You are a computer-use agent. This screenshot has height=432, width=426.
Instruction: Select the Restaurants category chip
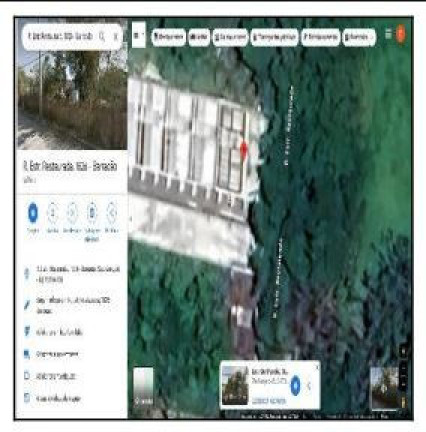(x=169, y=37)
